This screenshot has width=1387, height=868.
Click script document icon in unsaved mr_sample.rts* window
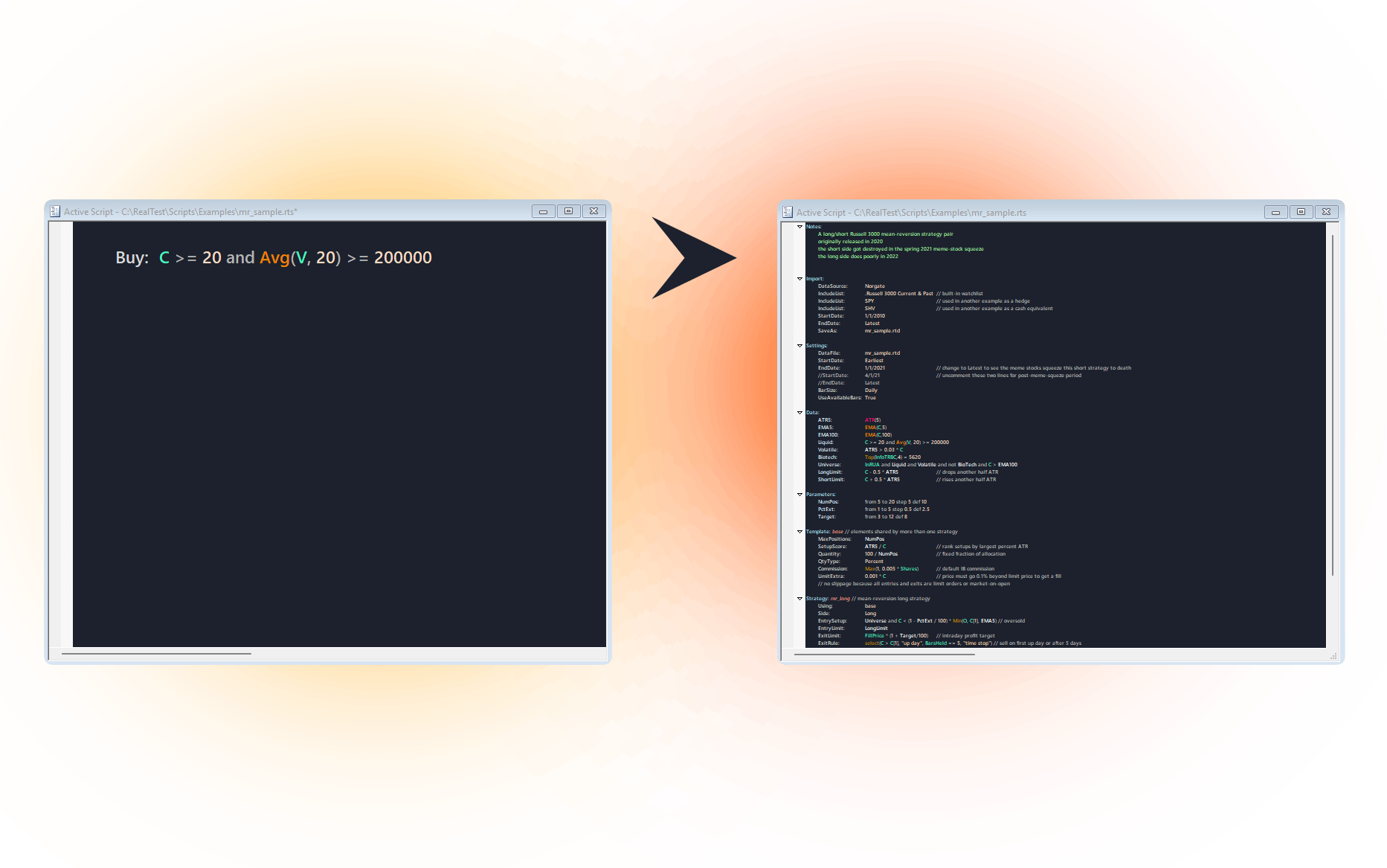tap(55, 211)
